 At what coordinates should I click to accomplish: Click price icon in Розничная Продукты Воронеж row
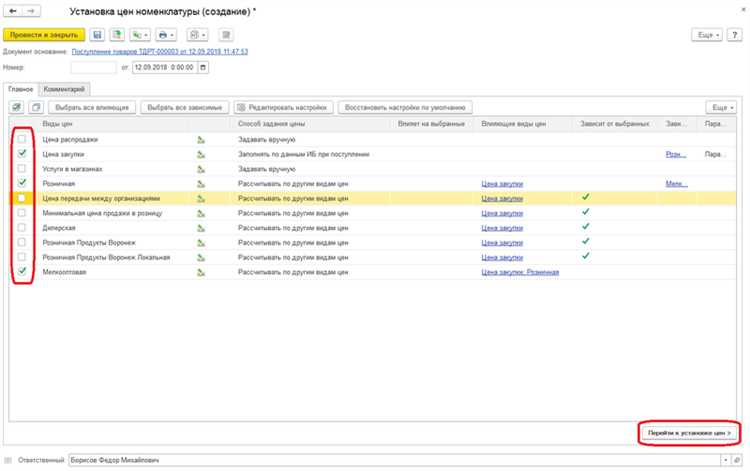coord(201,243)
